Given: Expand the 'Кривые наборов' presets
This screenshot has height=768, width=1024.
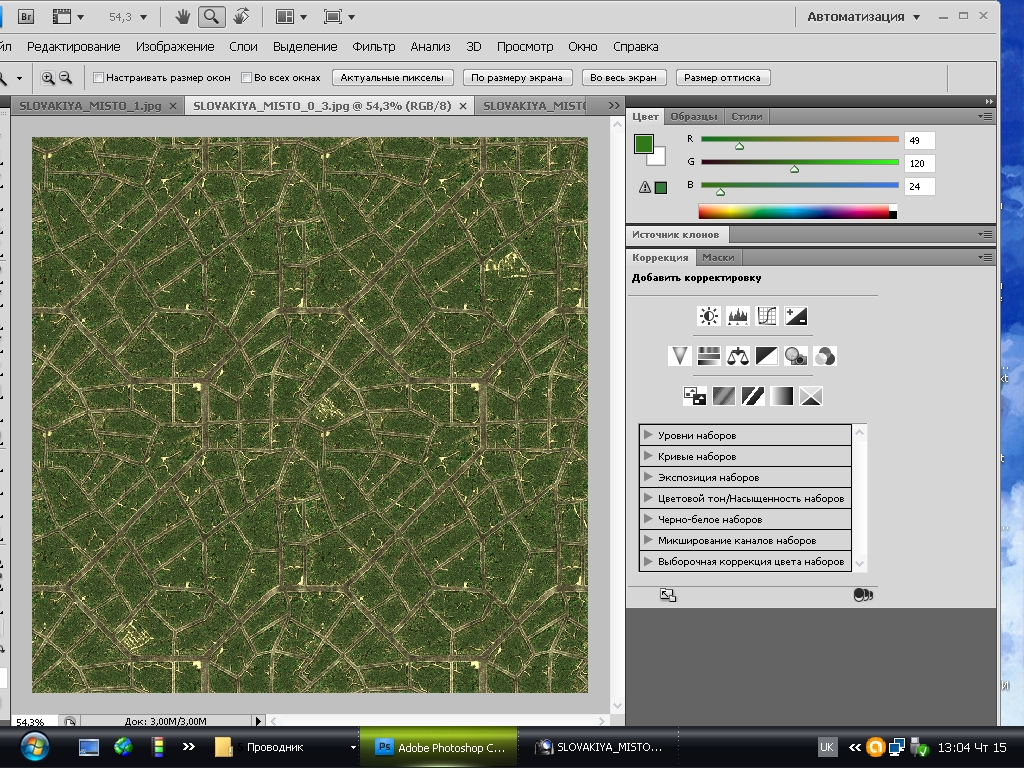Looking at the screenshot, I should 649,456.
